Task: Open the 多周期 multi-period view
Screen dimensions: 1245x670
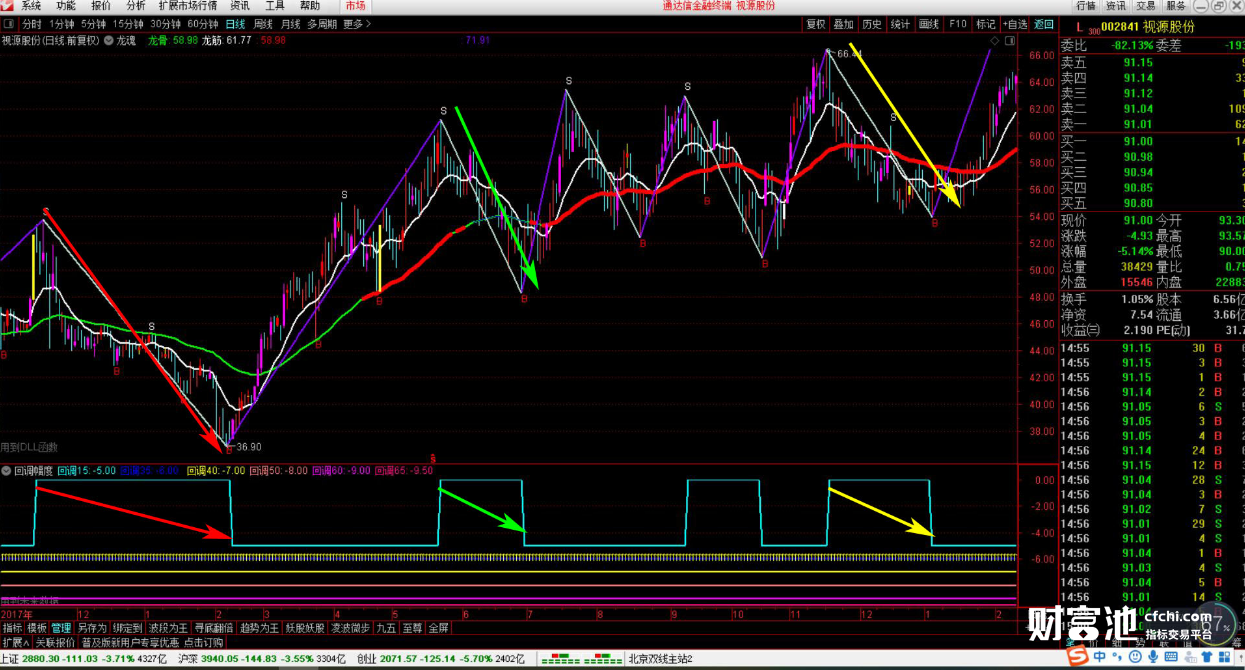Action: pyautogui.click(x=322, y=23)
